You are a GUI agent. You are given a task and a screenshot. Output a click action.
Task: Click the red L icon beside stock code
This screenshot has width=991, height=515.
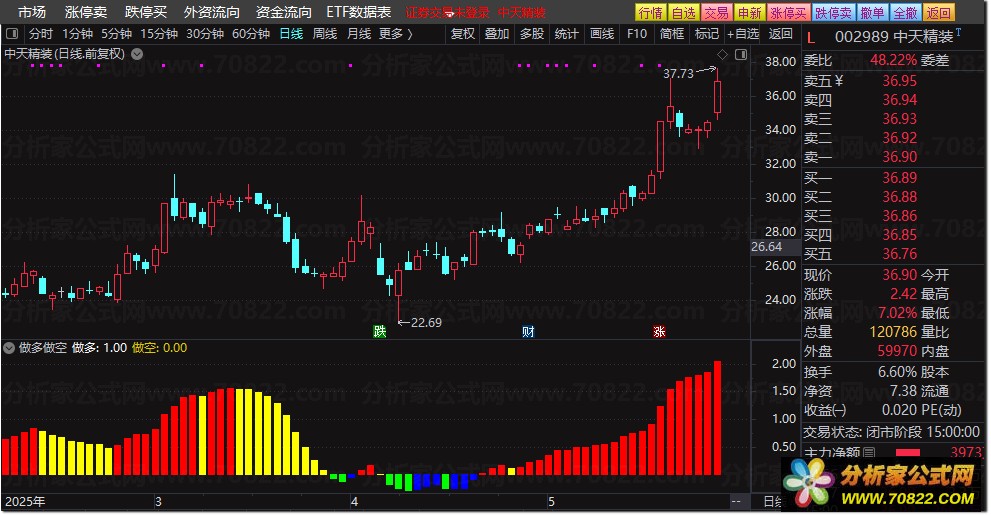coord(811,38)
